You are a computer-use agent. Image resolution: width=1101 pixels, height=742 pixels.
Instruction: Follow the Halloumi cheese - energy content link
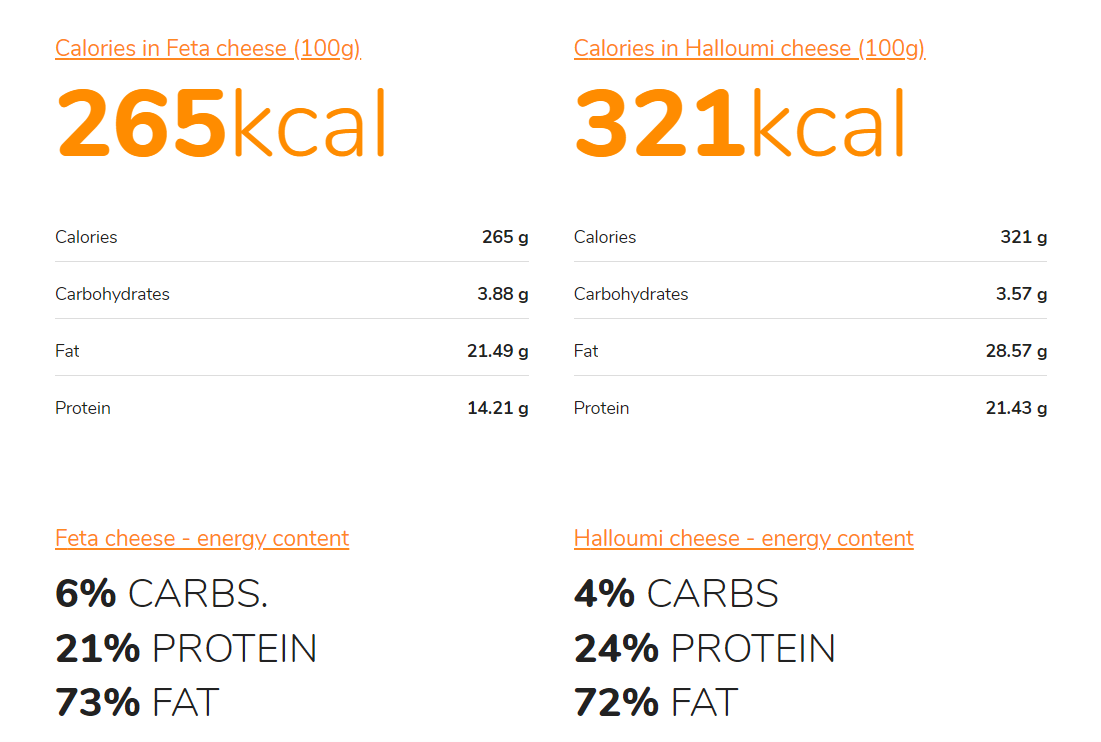pyautogui.click(x=743, y=538)
